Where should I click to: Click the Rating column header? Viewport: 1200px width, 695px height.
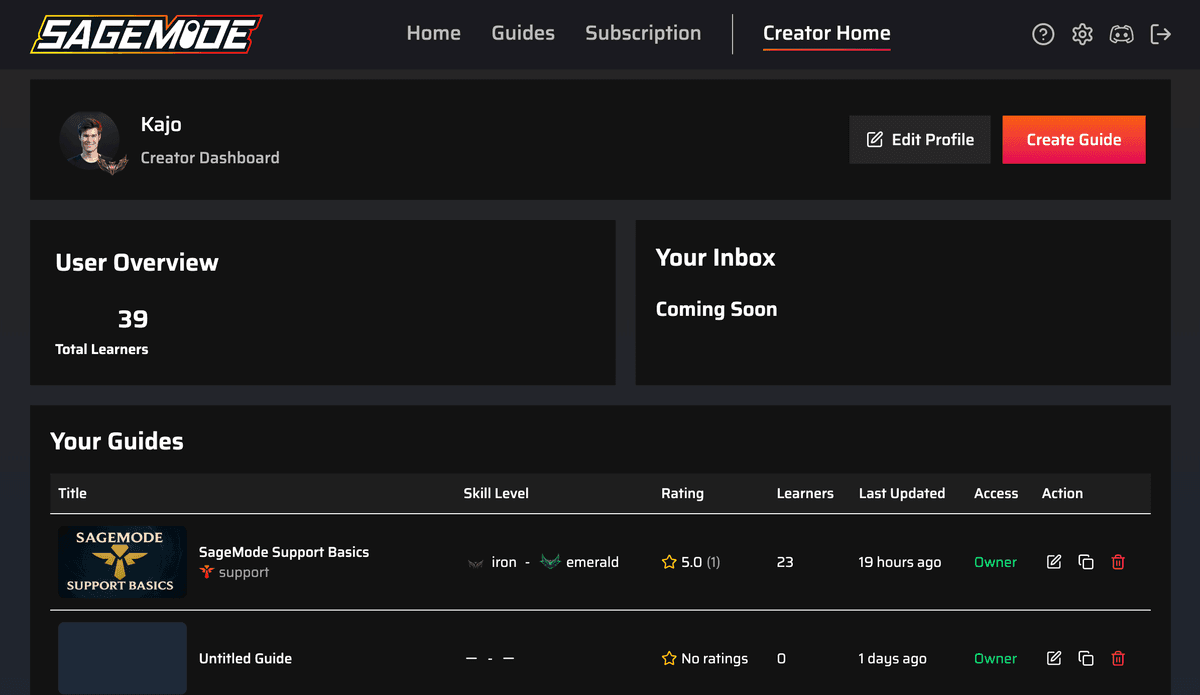(682, 493)
